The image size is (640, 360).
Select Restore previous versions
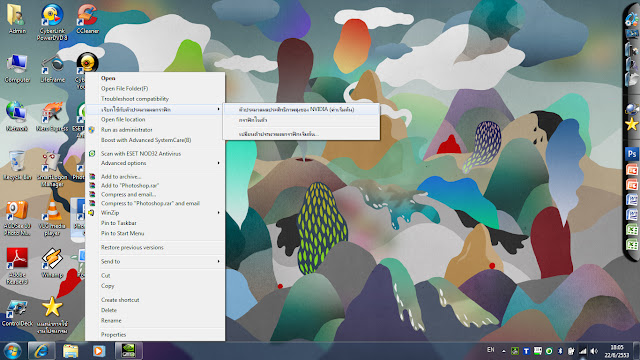(x=155, y=247)
